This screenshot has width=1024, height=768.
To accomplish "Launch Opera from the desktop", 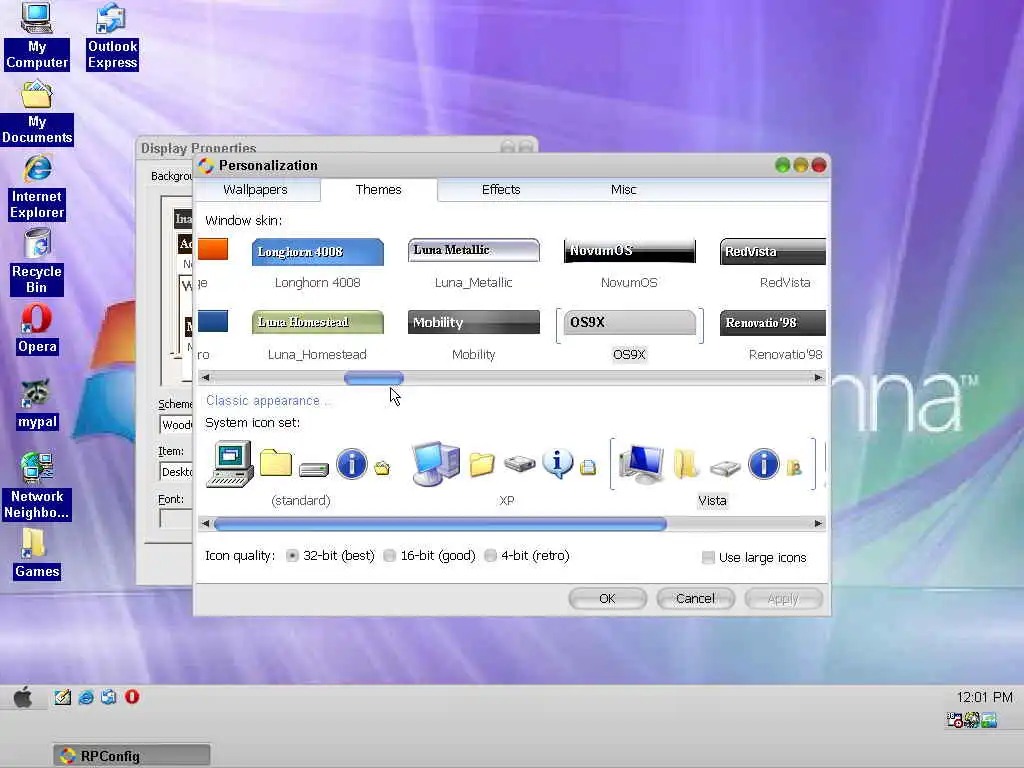I will click(37, 330).
